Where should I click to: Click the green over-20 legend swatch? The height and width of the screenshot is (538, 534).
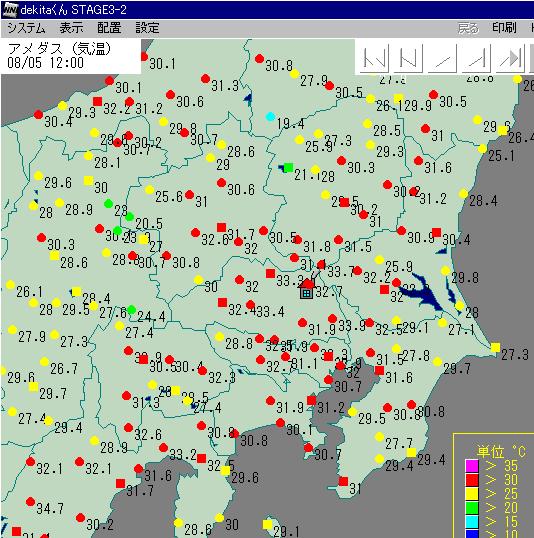[472, 508]
